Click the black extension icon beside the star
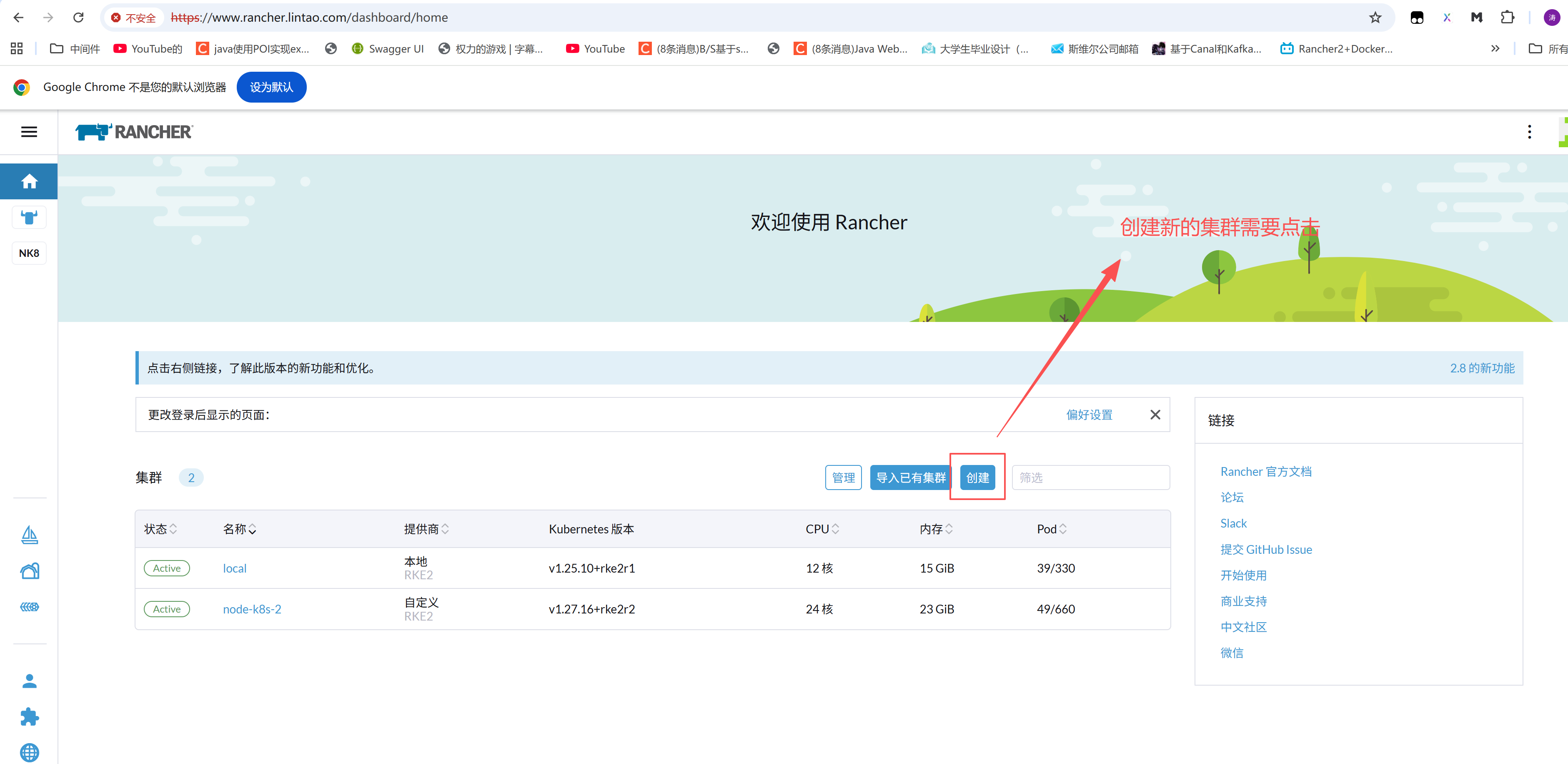 point(1417,17)
